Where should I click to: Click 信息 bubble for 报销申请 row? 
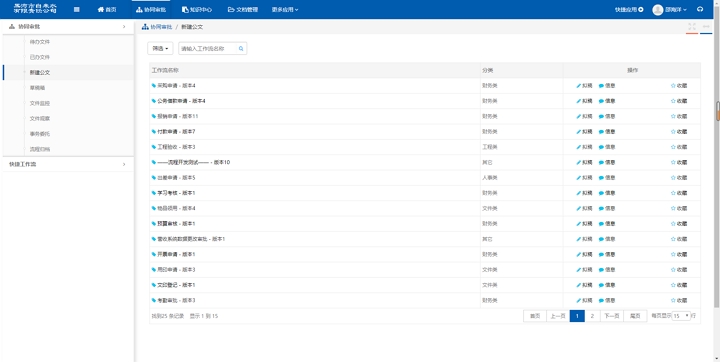click(607, 116)
